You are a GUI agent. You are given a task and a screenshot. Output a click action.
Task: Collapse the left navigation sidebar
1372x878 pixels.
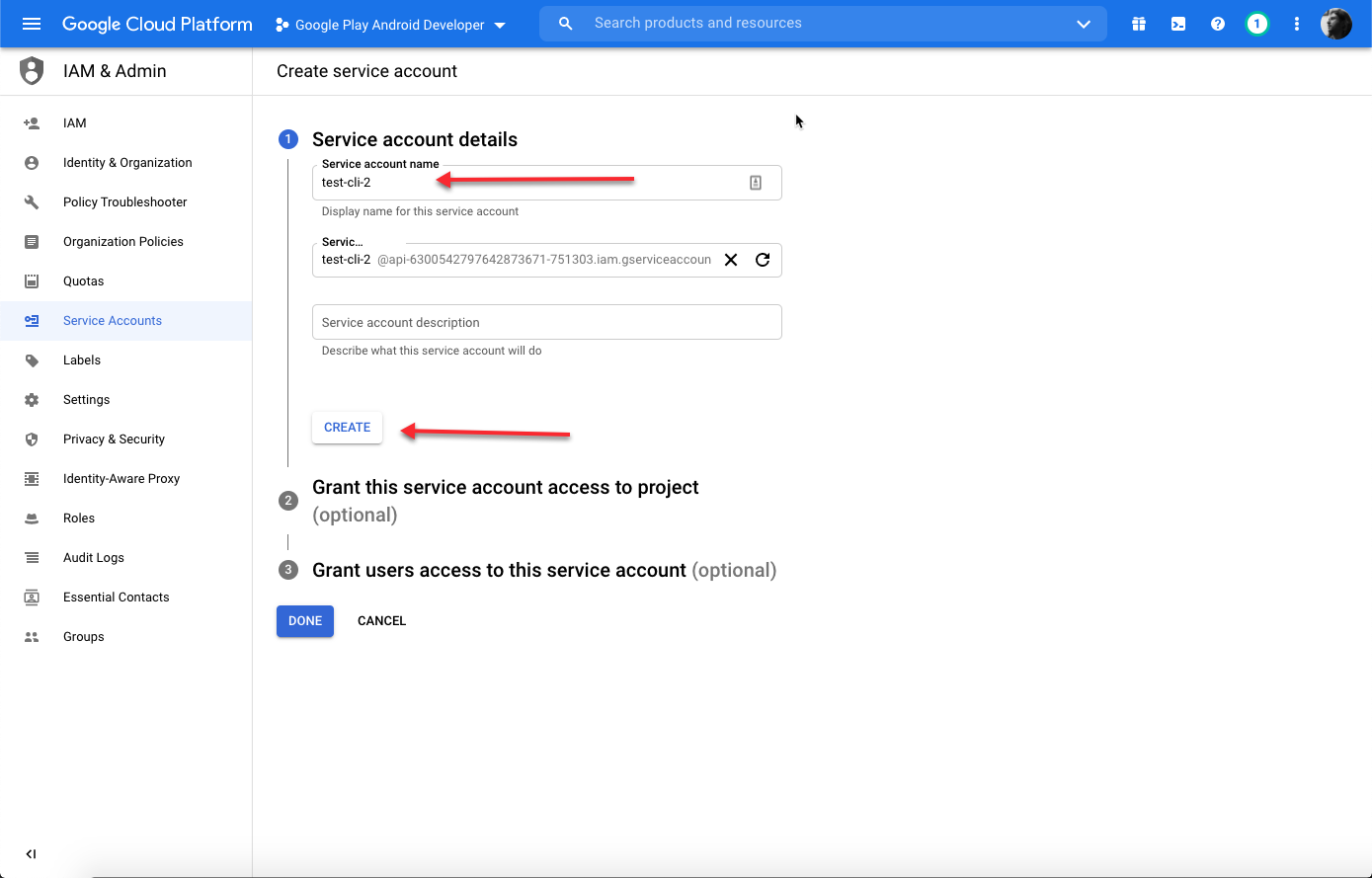click(31, 853)
